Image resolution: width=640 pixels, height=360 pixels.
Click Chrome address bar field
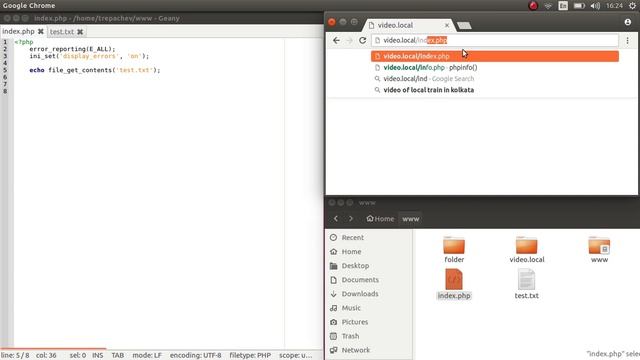coord(495,40)
